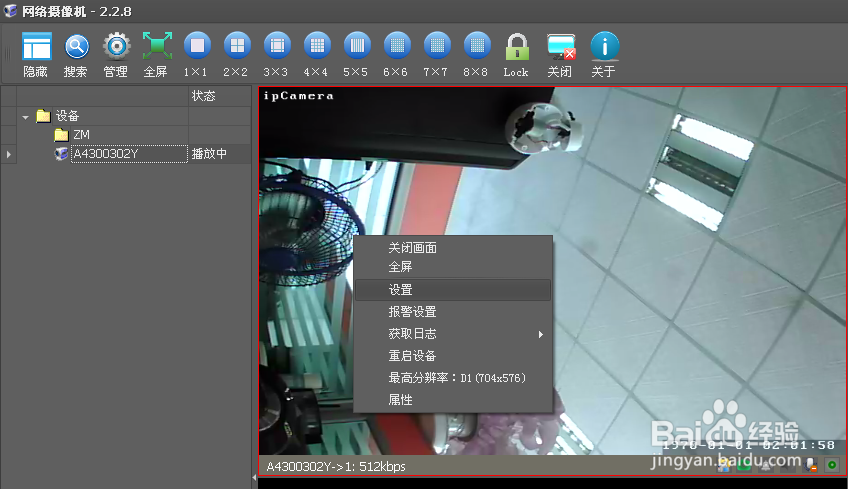Choose 报警设置 in the context menu

[x=453, y=312]
